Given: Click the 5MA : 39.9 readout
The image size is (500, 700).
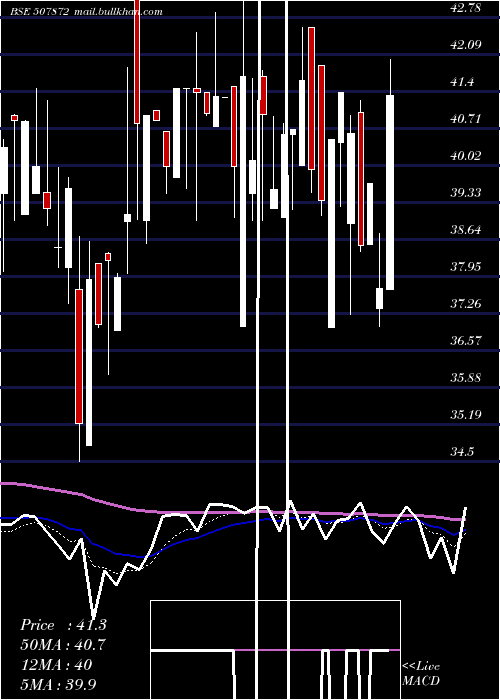Looking at the screenshot, I should (x=58, y=684).
